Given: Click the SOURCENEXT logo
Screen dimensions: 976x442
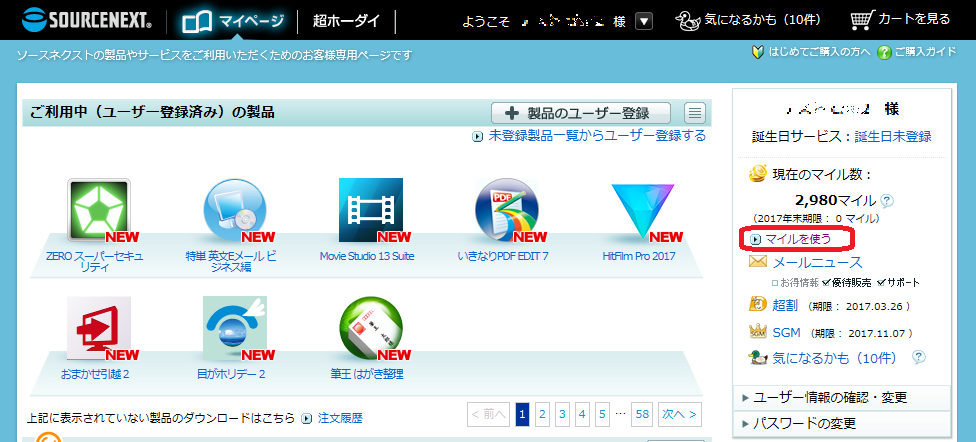Looking at the screenshot, I should (86, 21).
